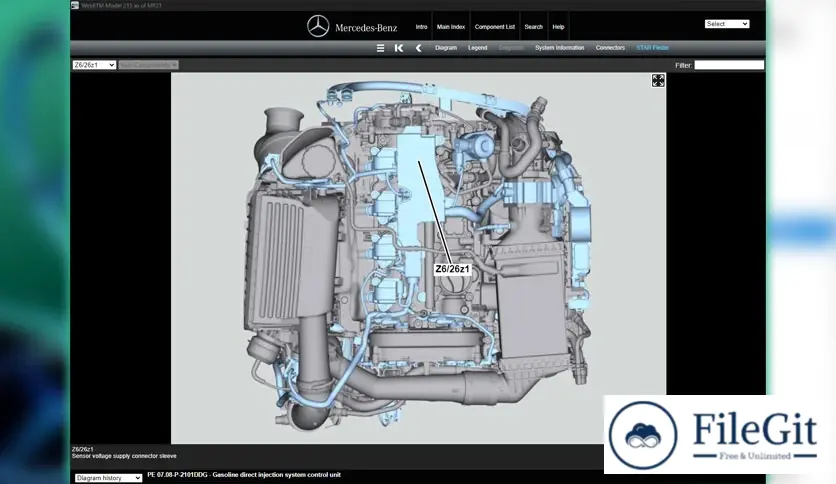Open the Connectors tab

tap(610, 48)
